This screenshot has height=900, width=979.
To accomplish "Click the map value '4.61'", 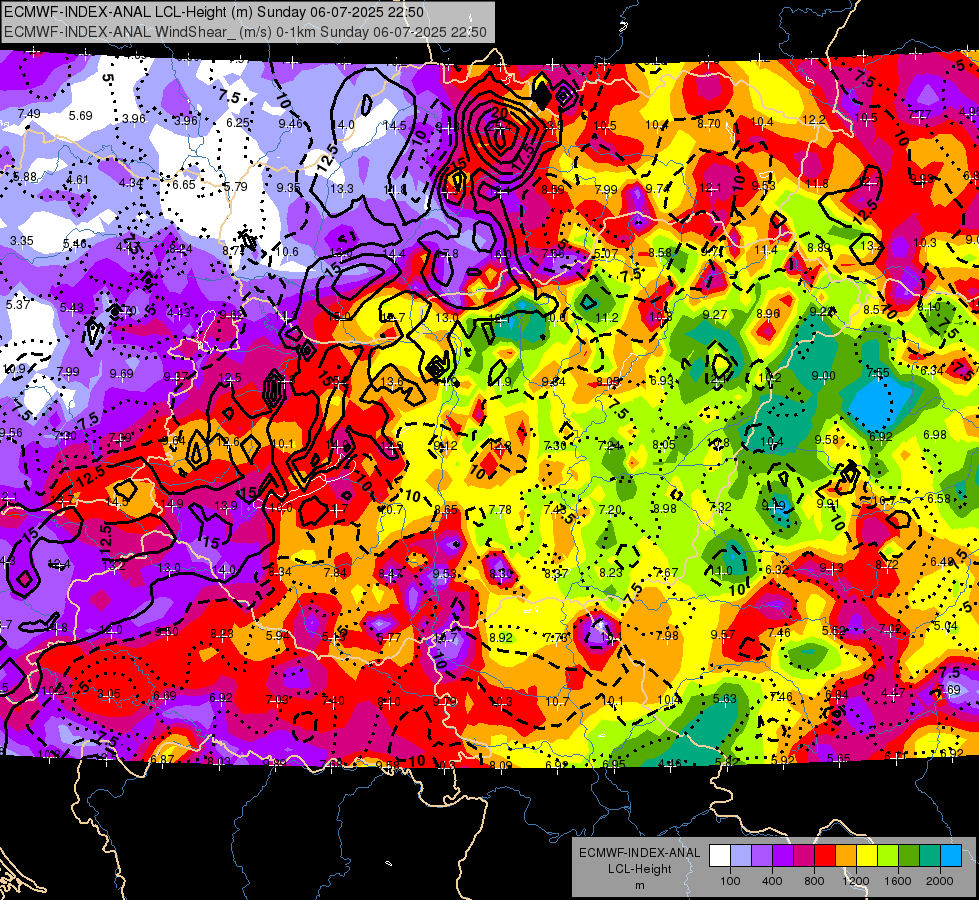I will click(x=77, y=180).
